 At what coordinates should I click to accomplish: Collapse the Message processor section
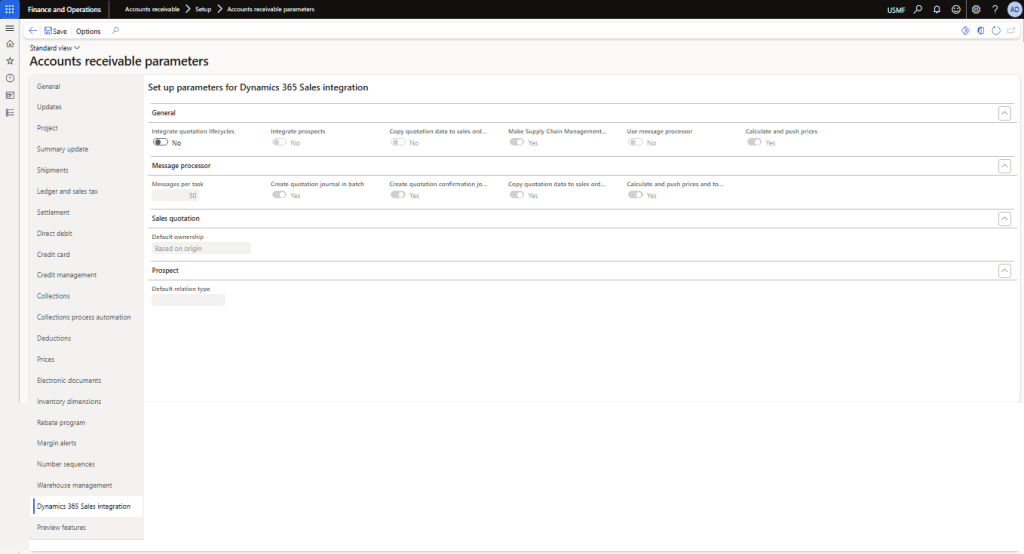point(1004,166)
